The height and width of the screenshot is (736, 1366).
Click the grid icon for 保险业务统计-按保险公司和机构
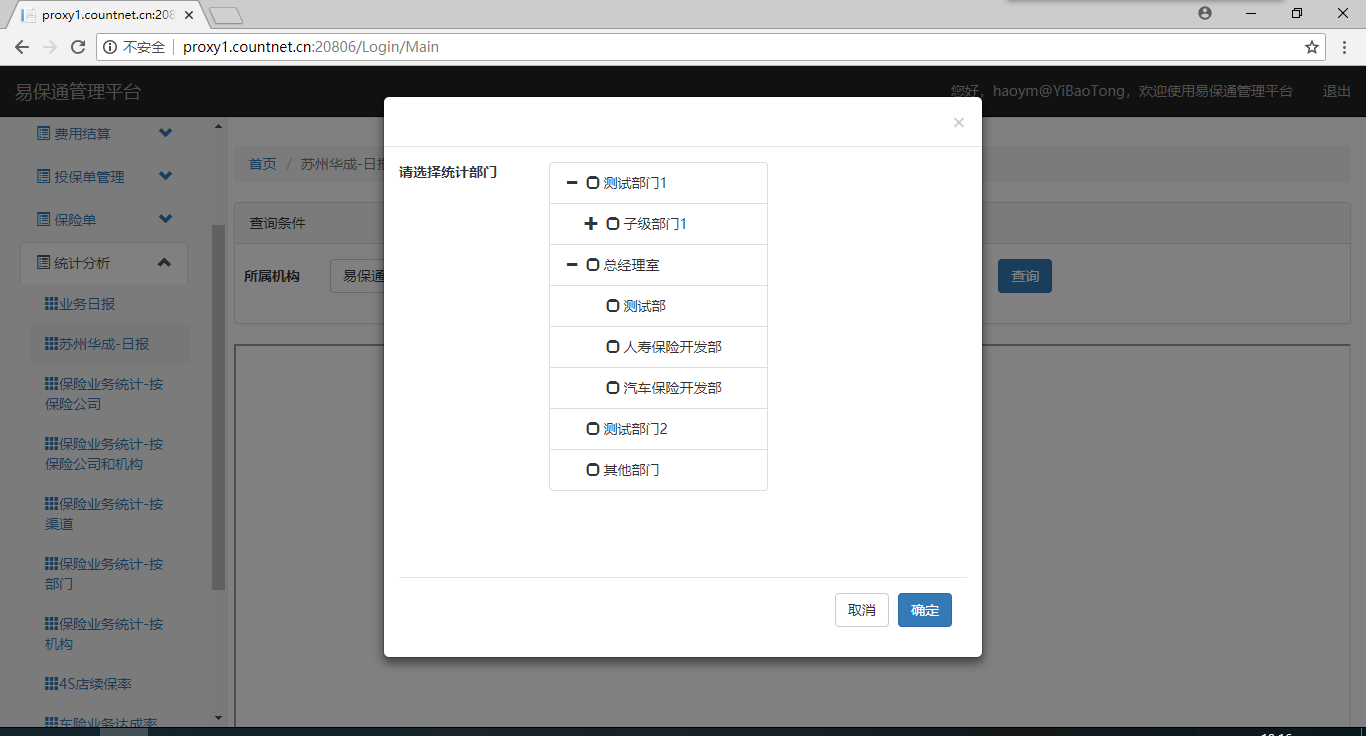click(52, 444)
